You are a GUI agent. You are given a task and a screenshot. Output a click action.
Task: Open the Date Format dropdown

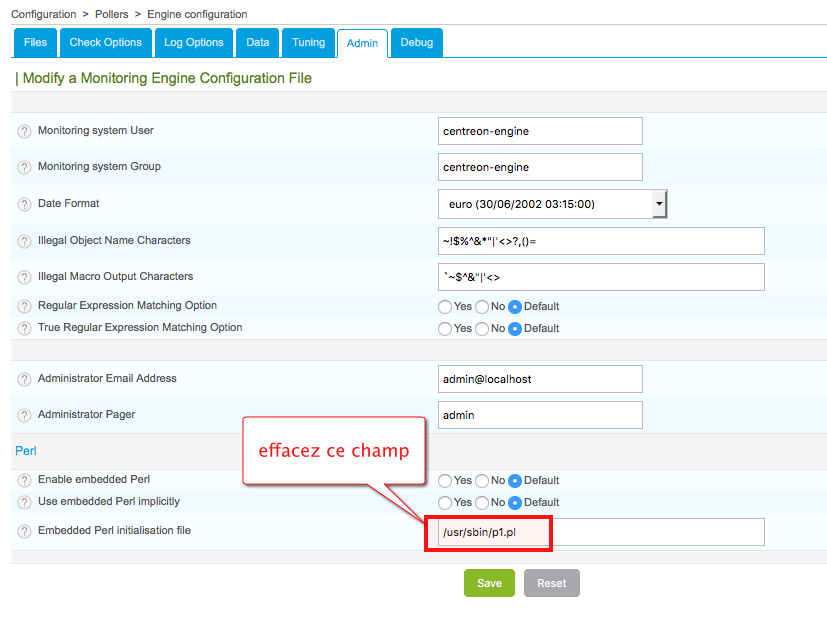pos(552,204)
